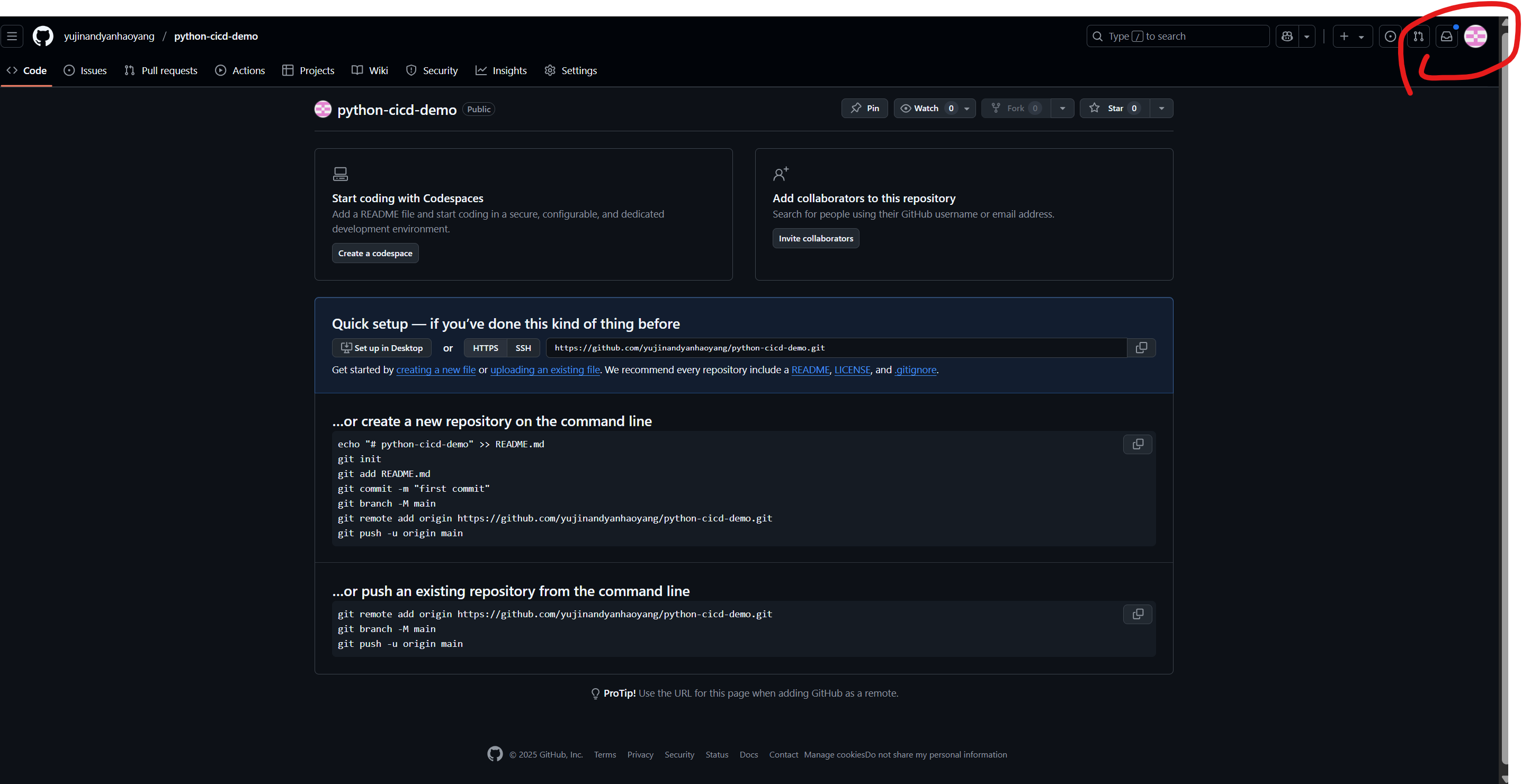Pin this repository
The height and width of the screenshot is (784, 1522).
pos(864,108)
